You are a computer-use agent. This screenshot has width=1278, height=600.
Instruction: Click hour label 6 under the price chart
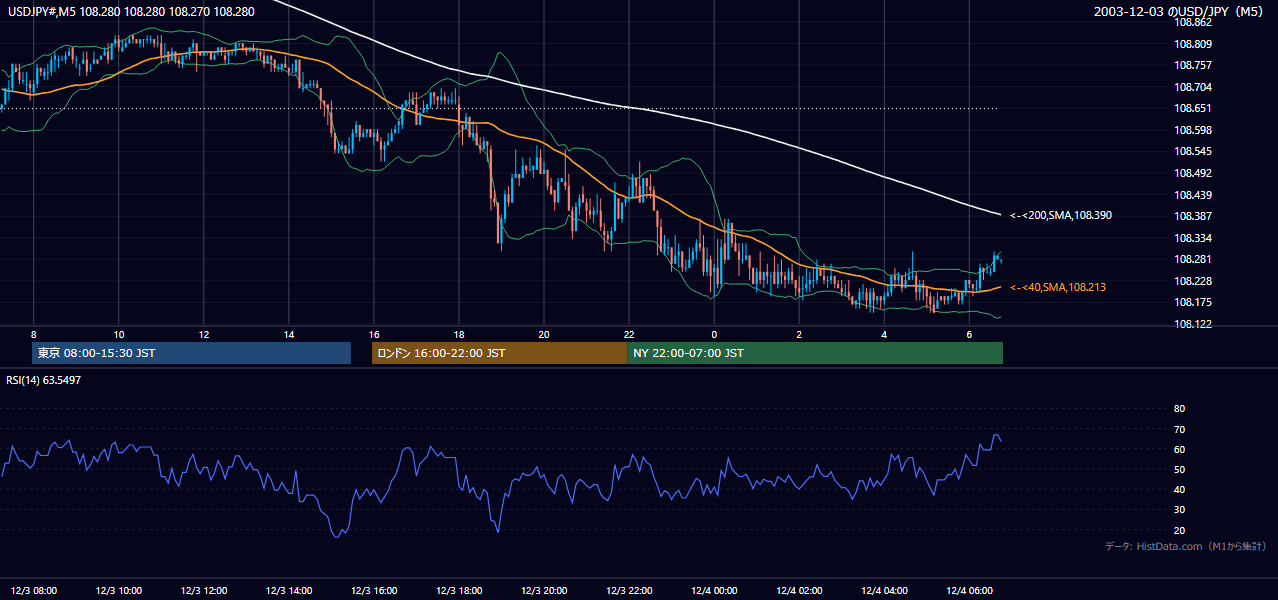[x=969, y=334]
